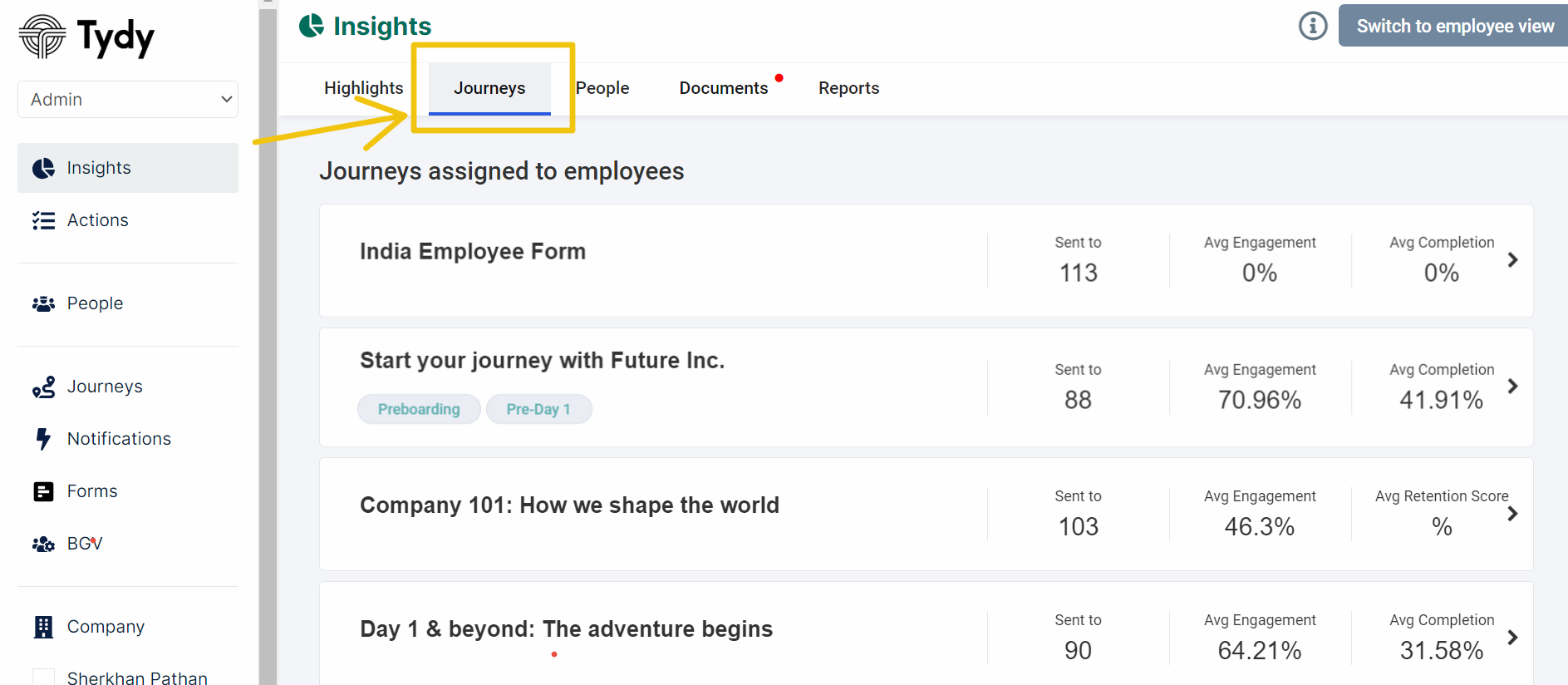The width and height of the screenshot is (1568, 685).
Task: Click the Forms sidebar icon
Action: coord(43,491)
